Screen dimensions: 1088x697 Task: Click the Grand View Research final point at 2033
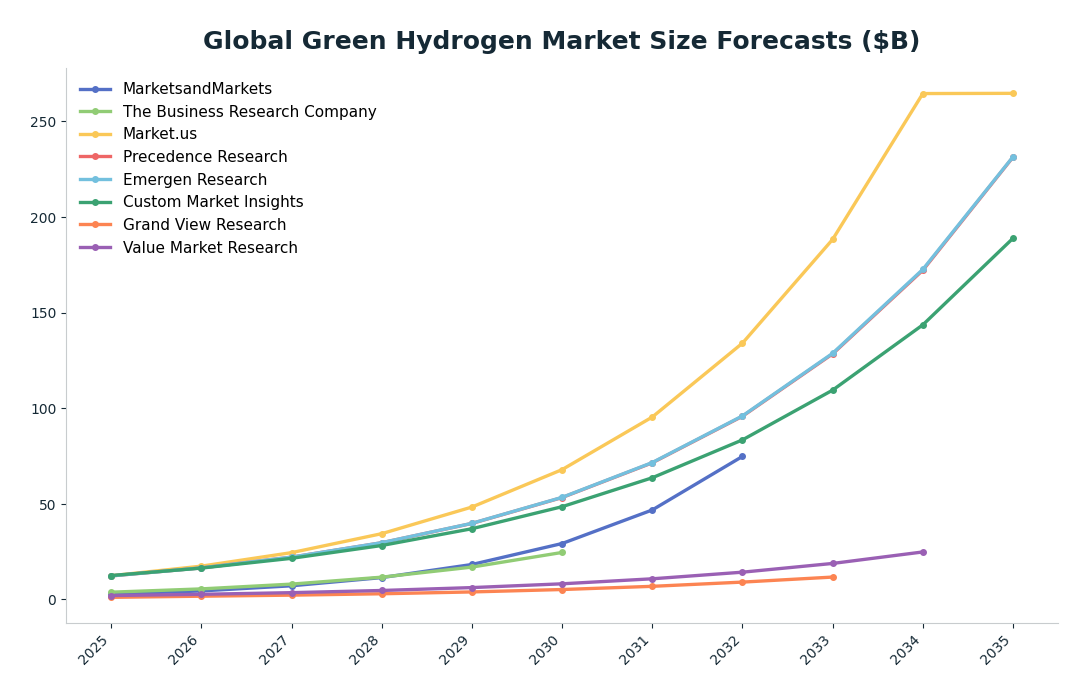[833, 578]
